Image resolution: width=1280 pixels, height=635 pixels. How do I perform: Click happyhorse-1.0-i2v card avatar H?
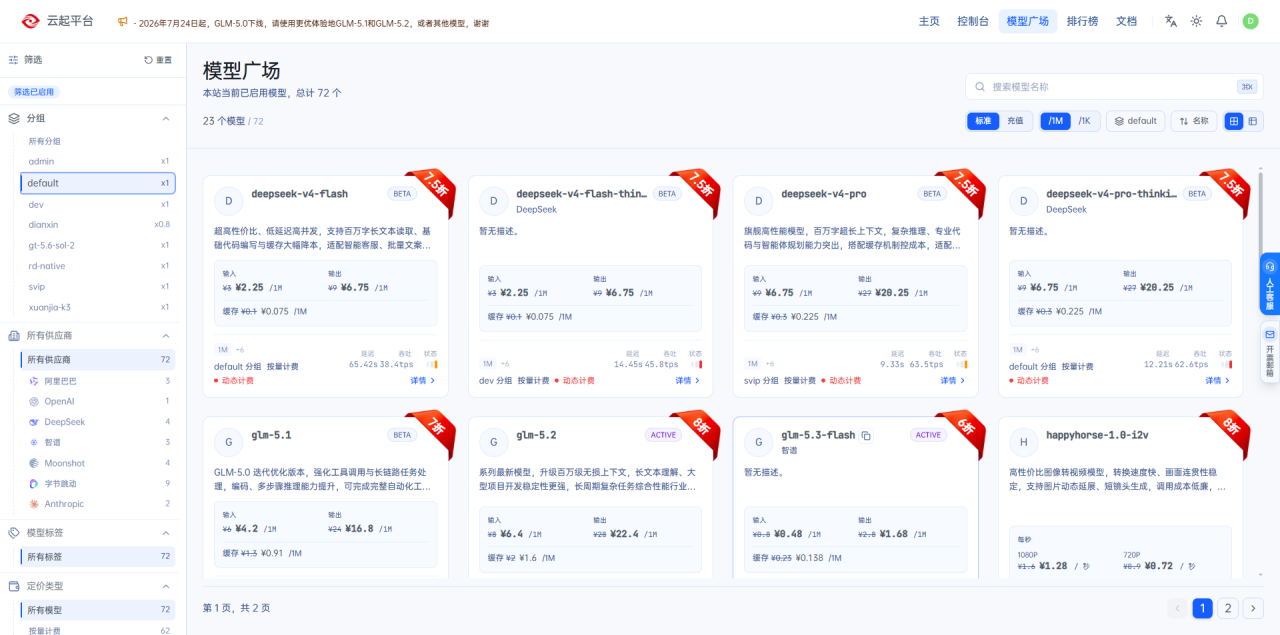[x=1023, y=441]
